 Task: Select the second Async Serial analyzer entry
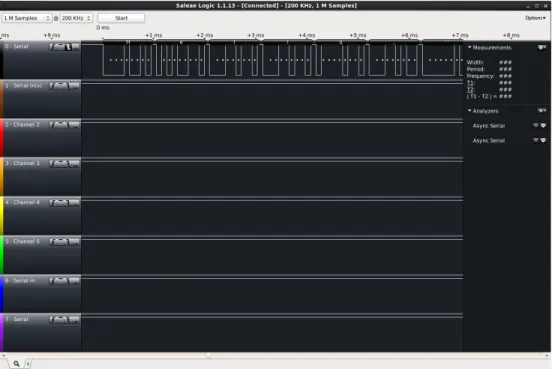click(489, 140)
